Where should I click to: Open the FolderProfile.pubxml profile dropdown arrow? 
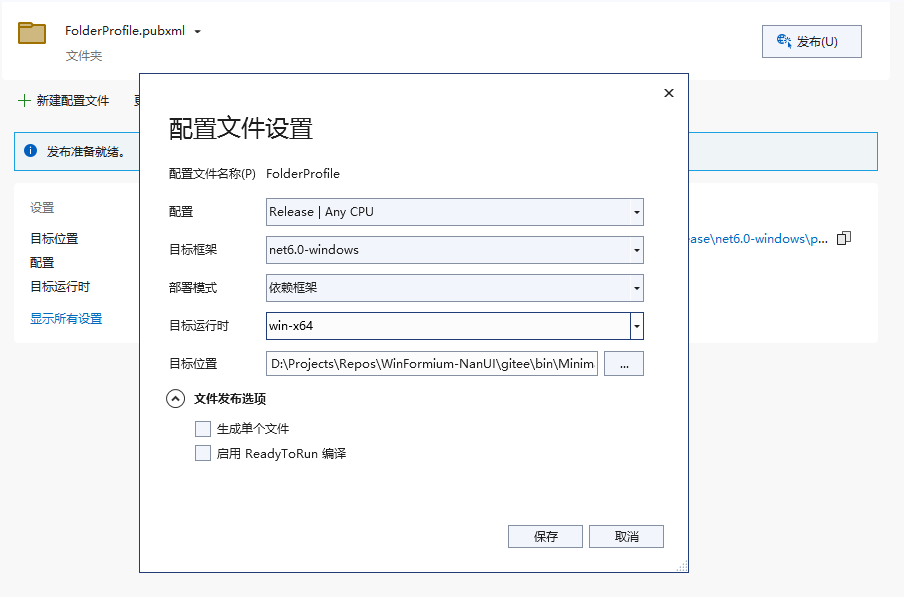[198, 32]
